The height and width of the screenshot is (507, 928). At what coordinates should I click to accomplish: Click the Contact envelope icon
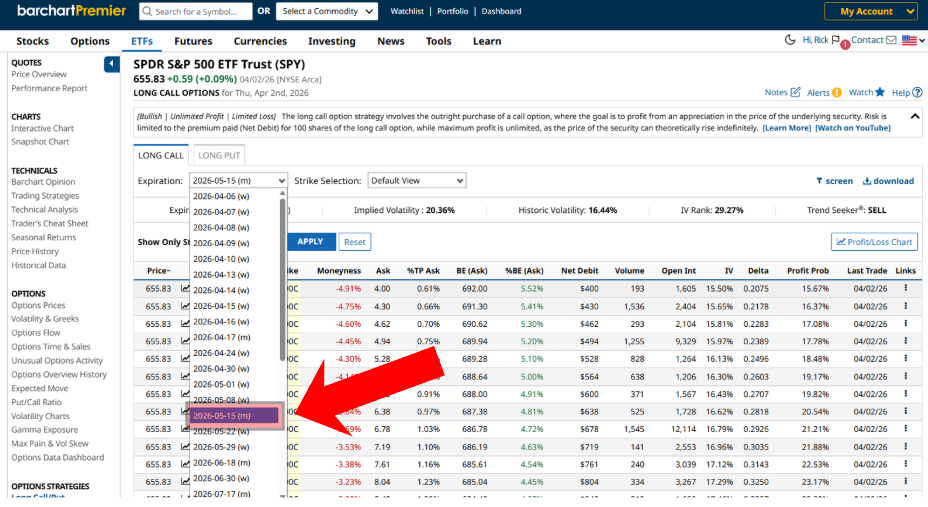click(891, 40)
